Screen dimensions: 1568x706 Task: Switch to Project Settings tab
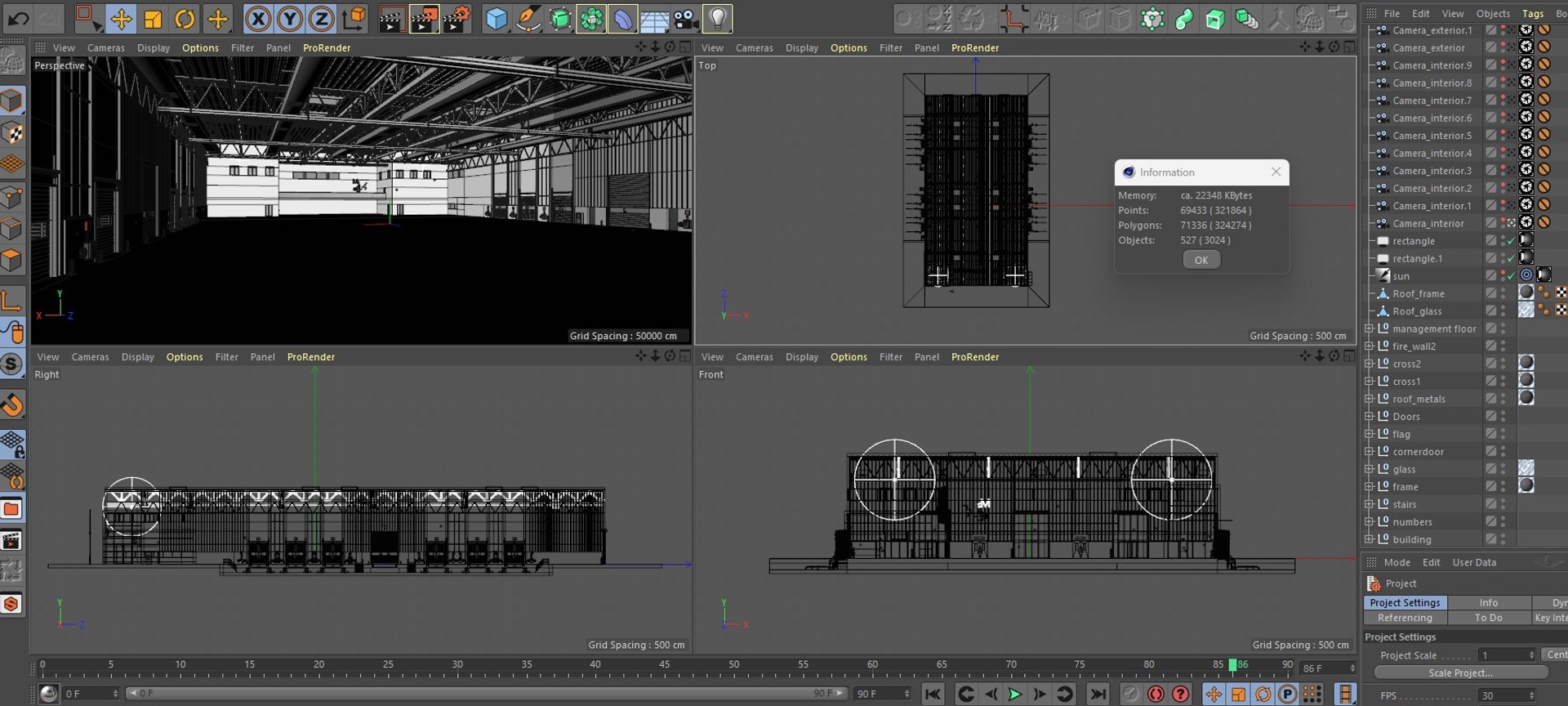click(1405, 602)
